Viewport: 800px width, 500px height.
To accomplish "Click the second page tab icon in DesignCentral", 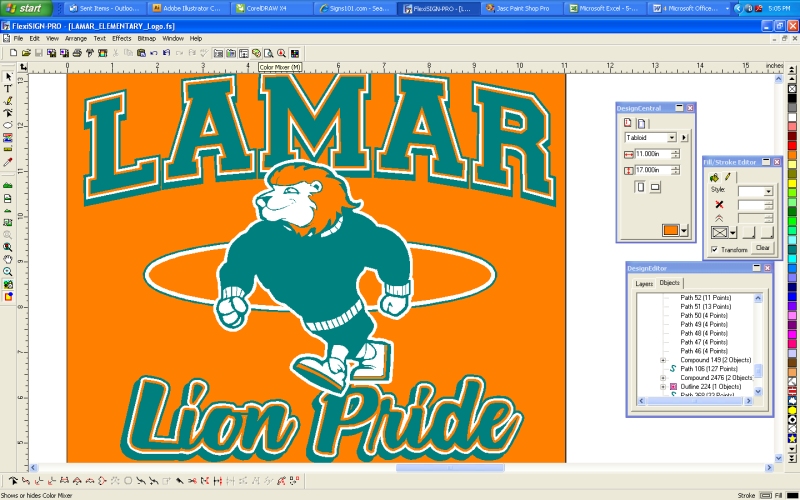I will (x=641, y=123).
